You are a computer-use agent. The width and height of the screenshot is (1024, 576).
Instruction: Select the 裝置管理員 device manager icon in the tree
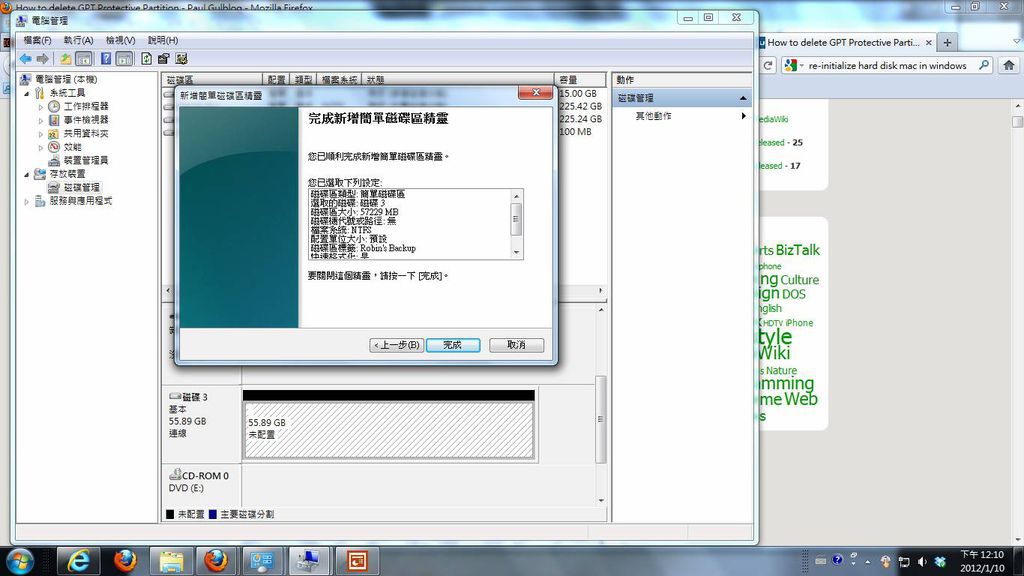(x=54, y=160)
